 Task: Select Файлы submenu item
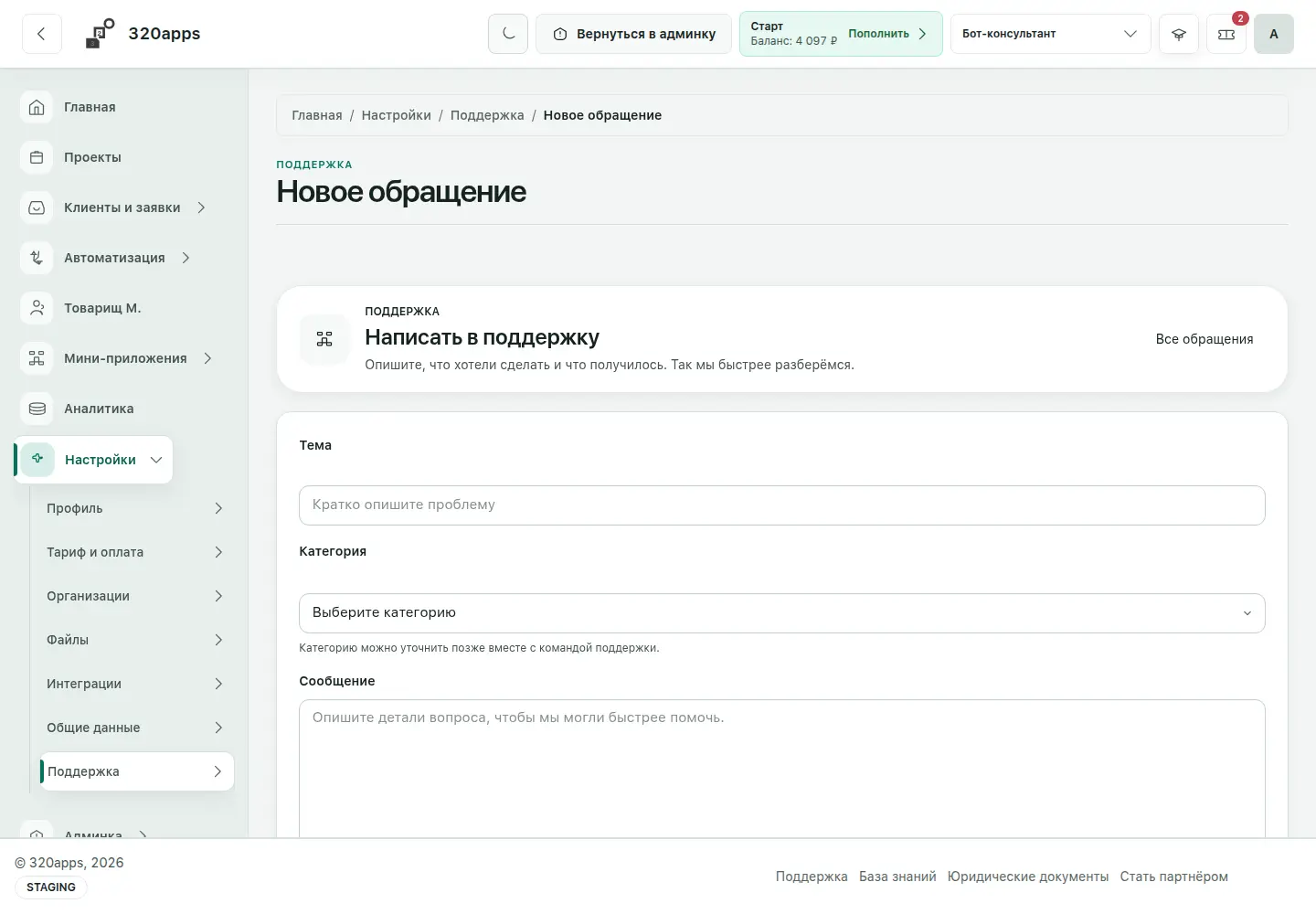[x=135, y=640]
